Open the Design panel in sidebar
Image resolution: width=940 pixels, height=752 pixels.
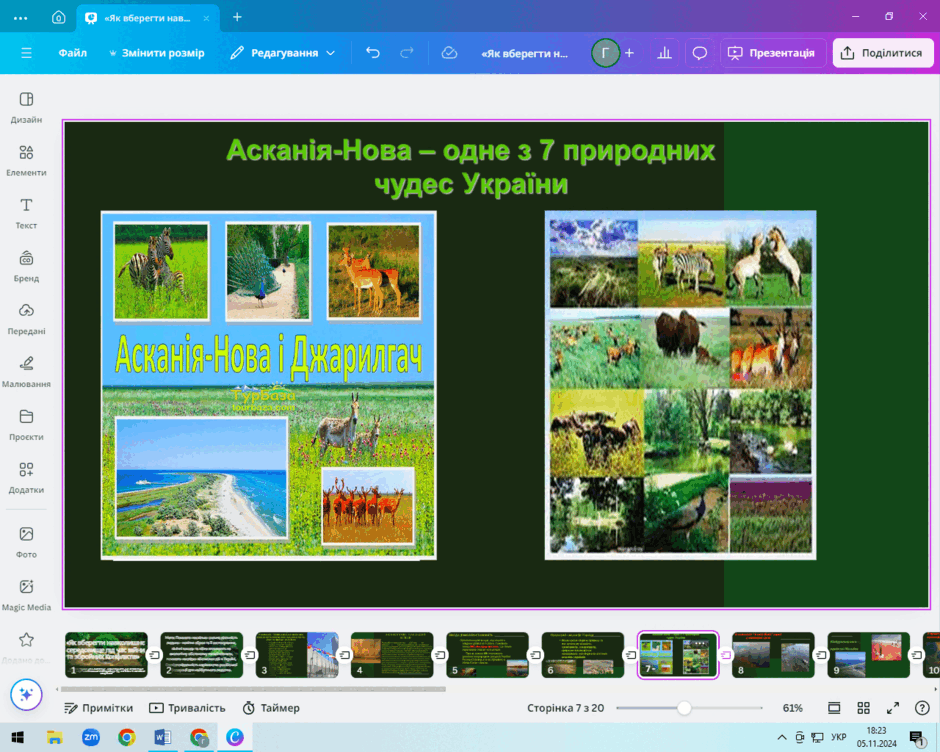[26, 107]
